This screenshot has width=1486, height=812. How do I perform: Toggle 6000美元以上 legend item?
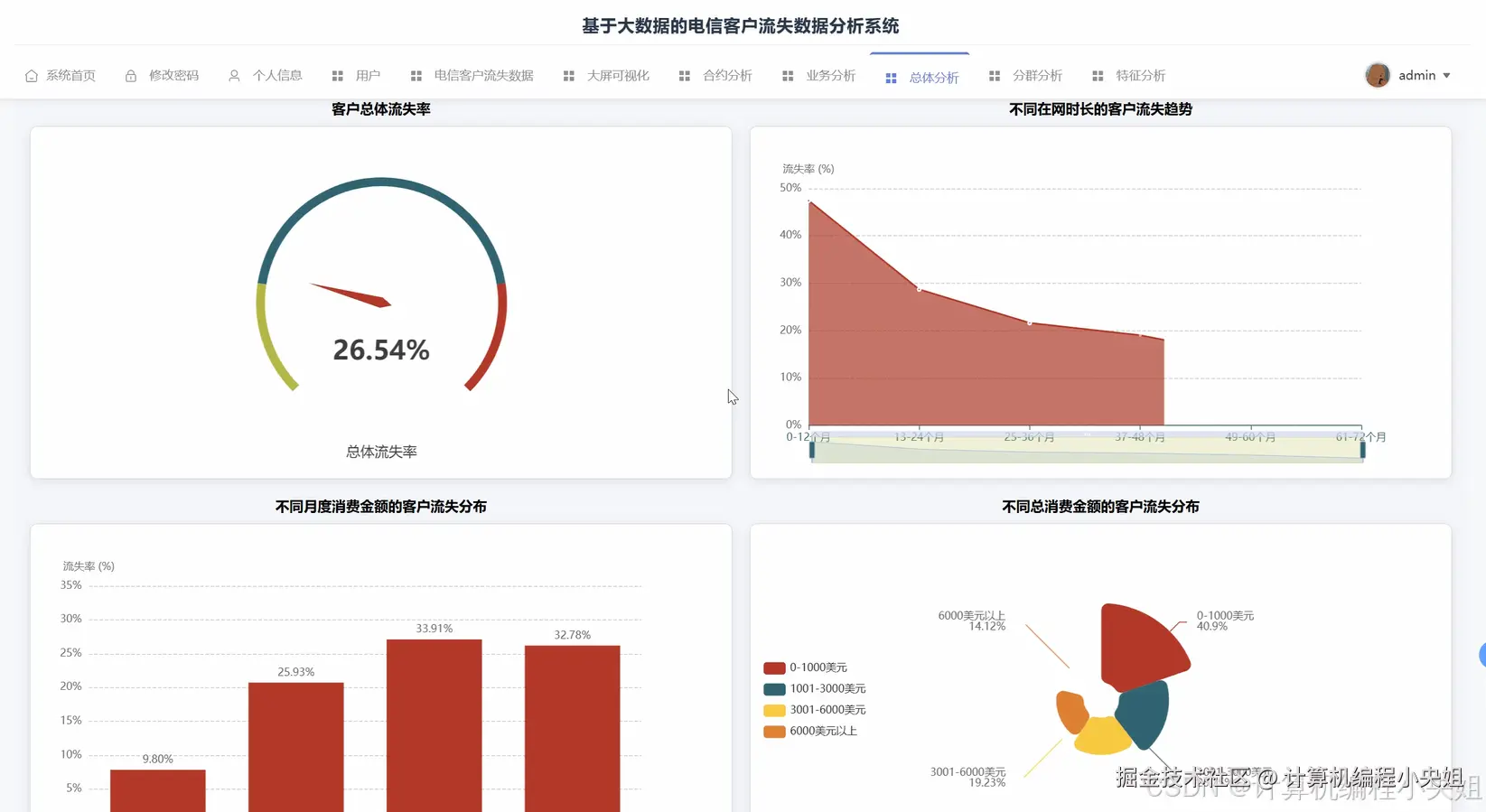coord(810,731)
